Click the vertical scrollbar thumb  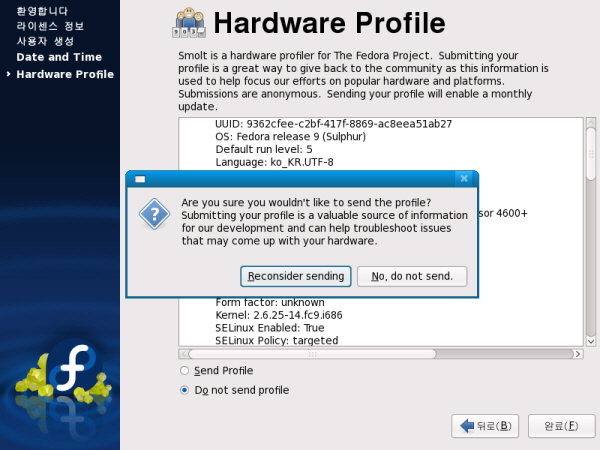pos(591,153)
